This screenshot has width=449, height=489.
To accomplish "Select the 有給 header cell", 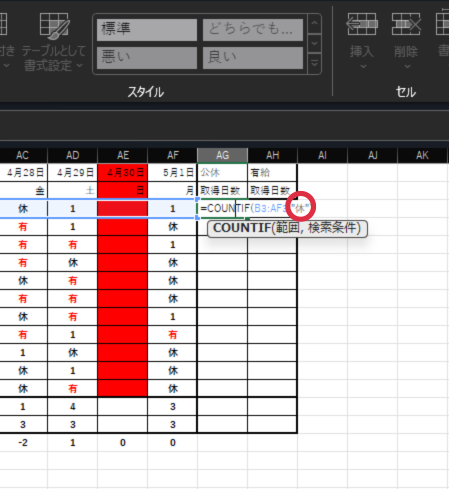I will 272,172.
